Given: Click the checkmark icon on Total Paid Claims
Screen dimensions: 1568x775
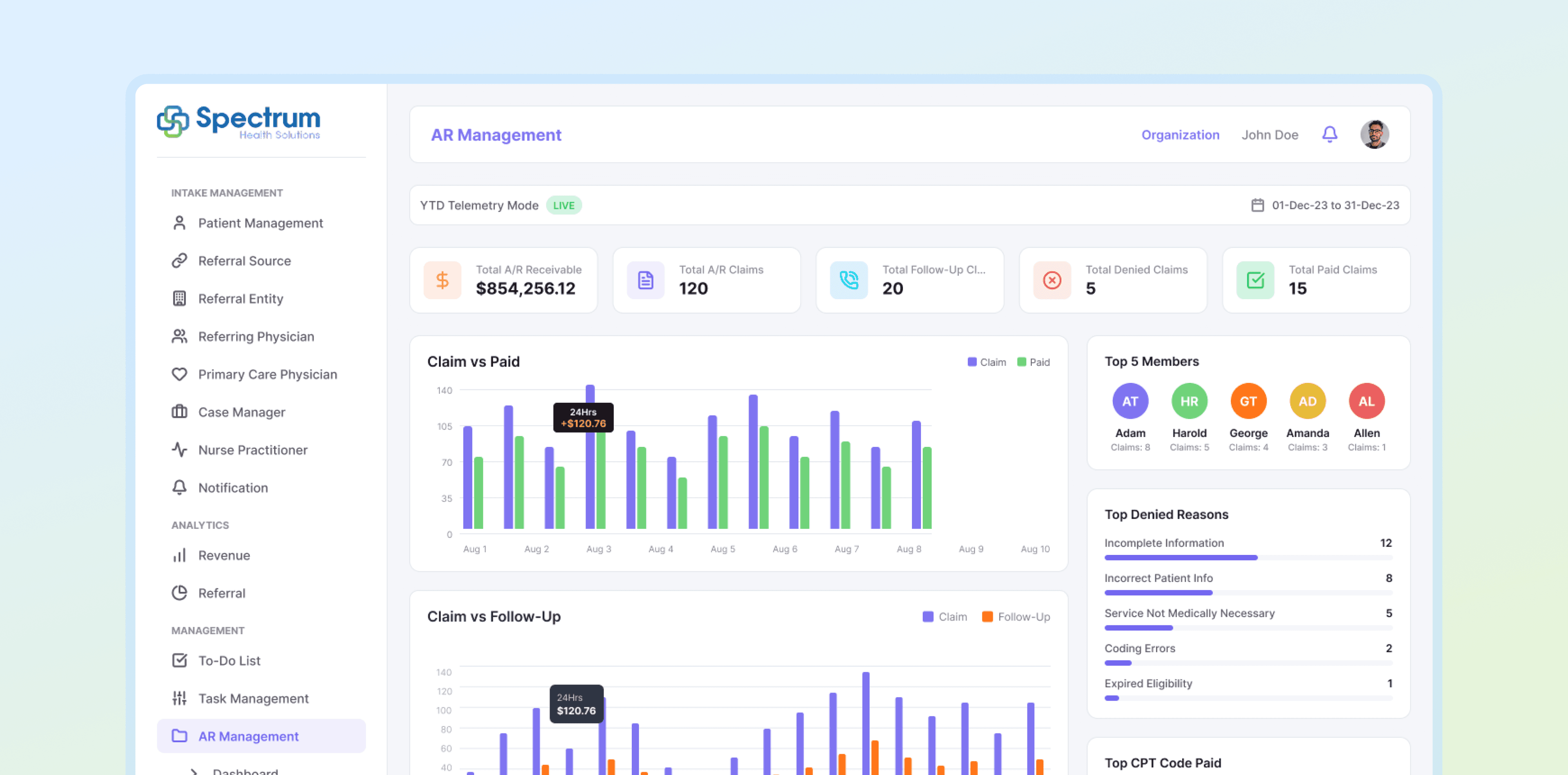Looking at the screenshot, I should [x=1255, y=280].
